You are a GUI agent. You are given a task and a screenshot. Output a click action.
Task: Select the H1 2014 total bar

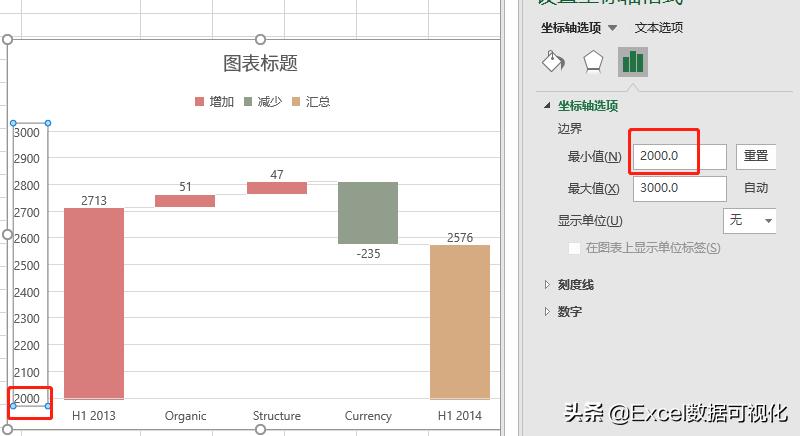[460, 322]
